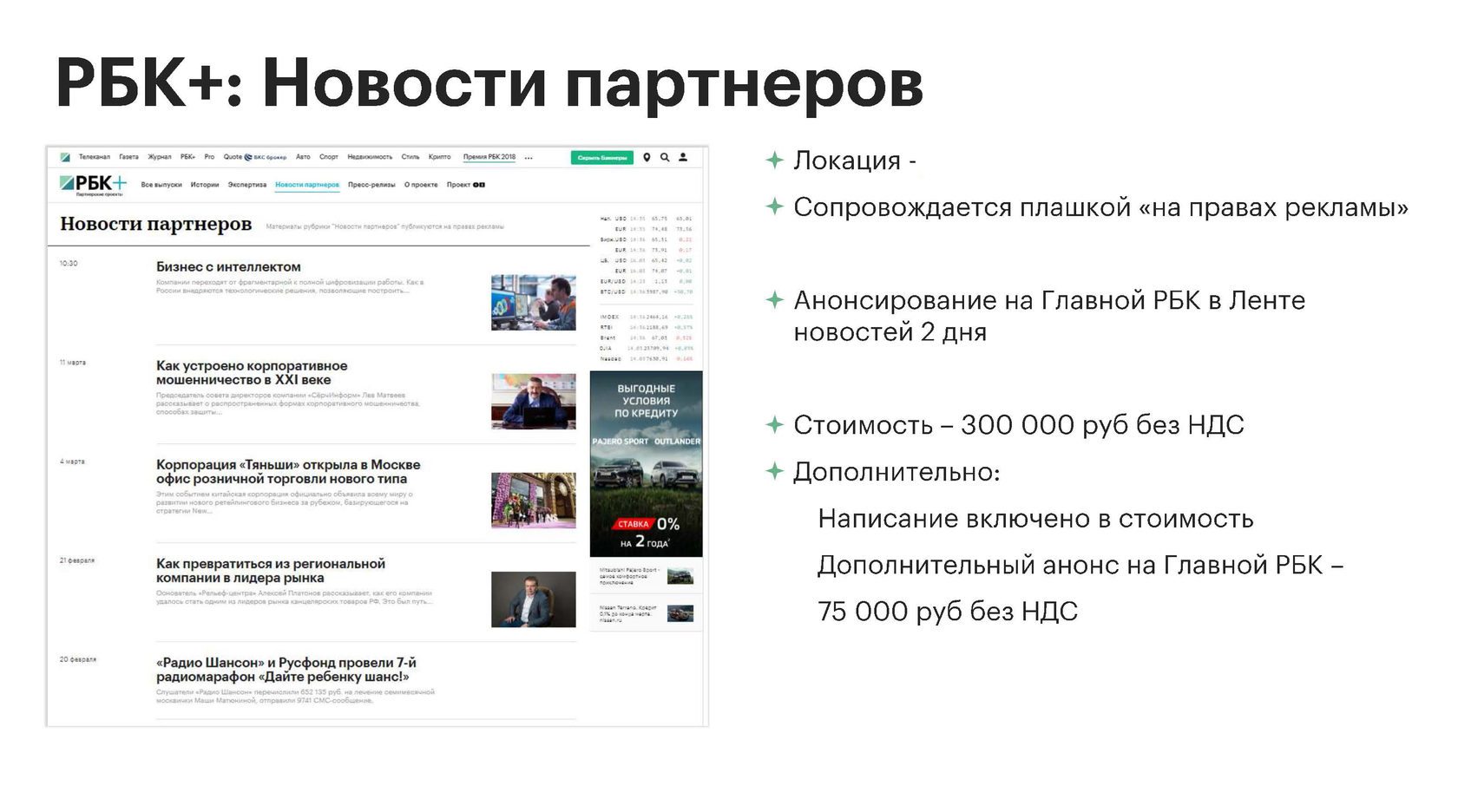Click the РБК+ logo

93,185
